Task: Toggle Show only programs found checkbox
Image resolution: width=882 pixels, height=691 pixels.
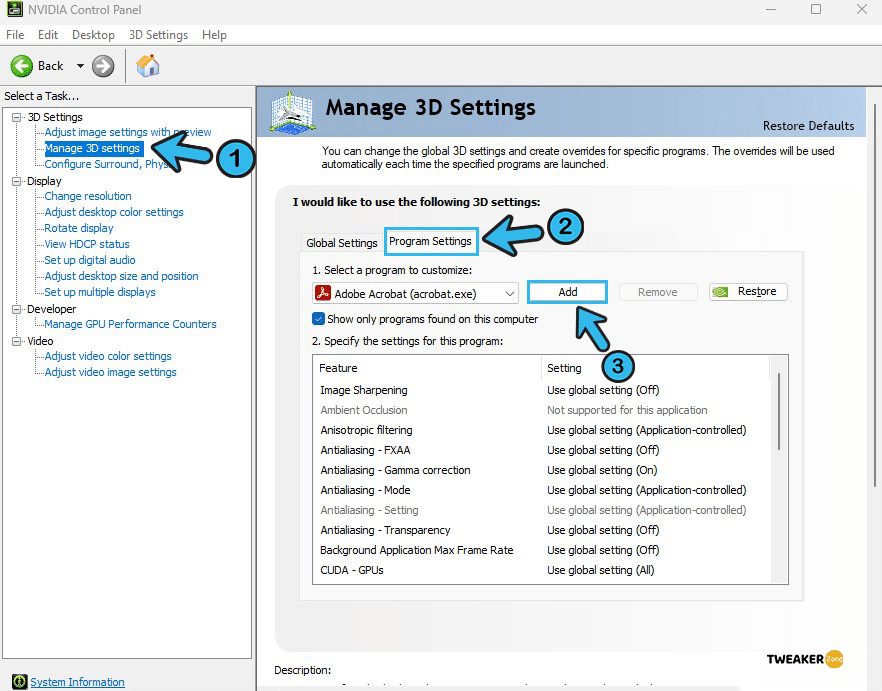Action: click(318, 318)
